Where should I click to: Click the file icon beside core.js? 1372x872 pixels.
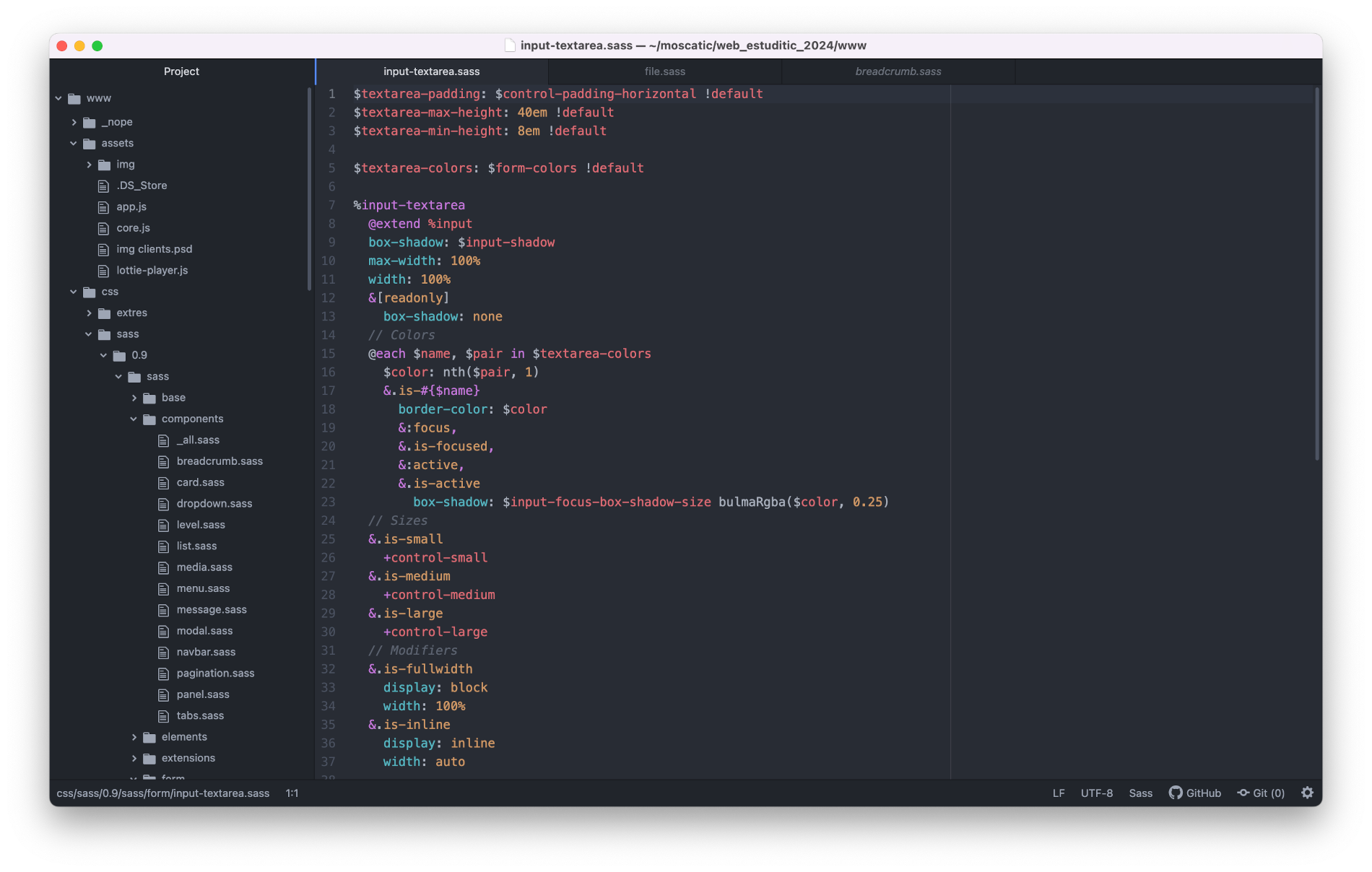103,228
